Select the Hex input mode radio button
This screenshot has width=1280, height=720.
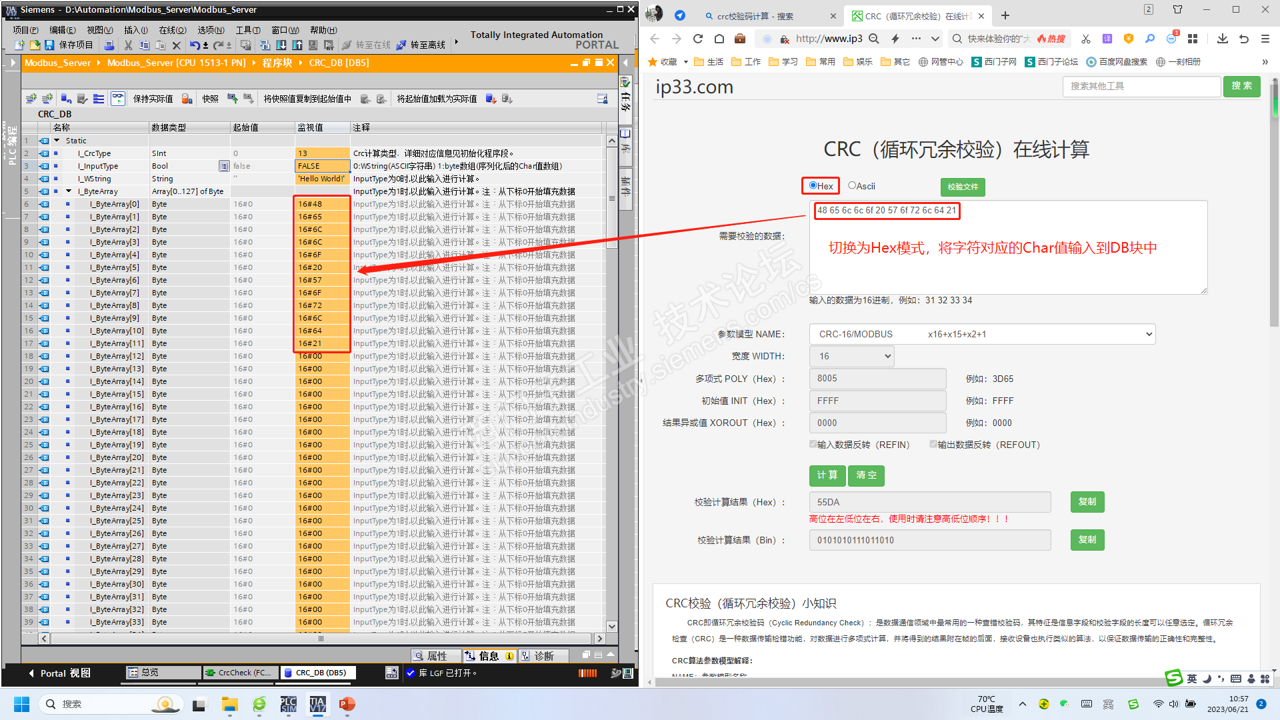click(x=813, y=186)
